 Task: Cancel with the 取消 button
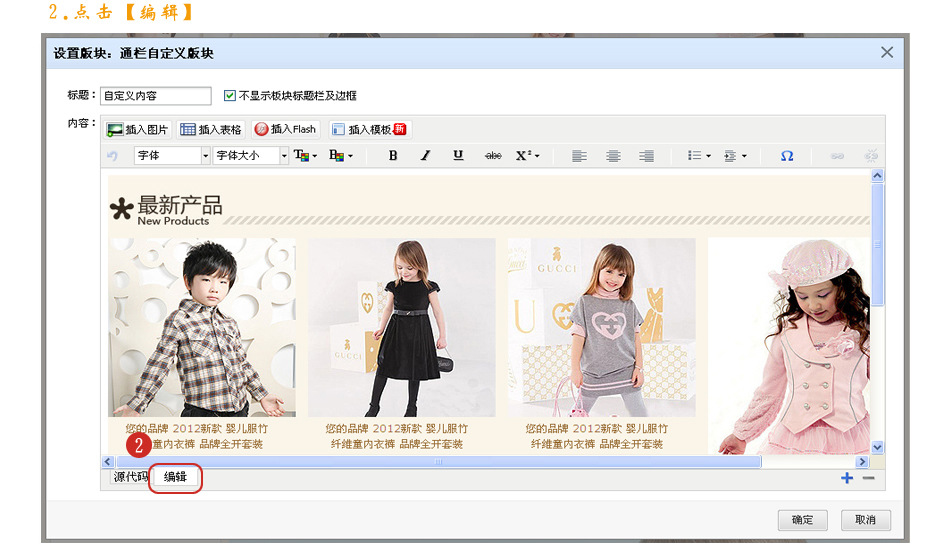[866, 520]
